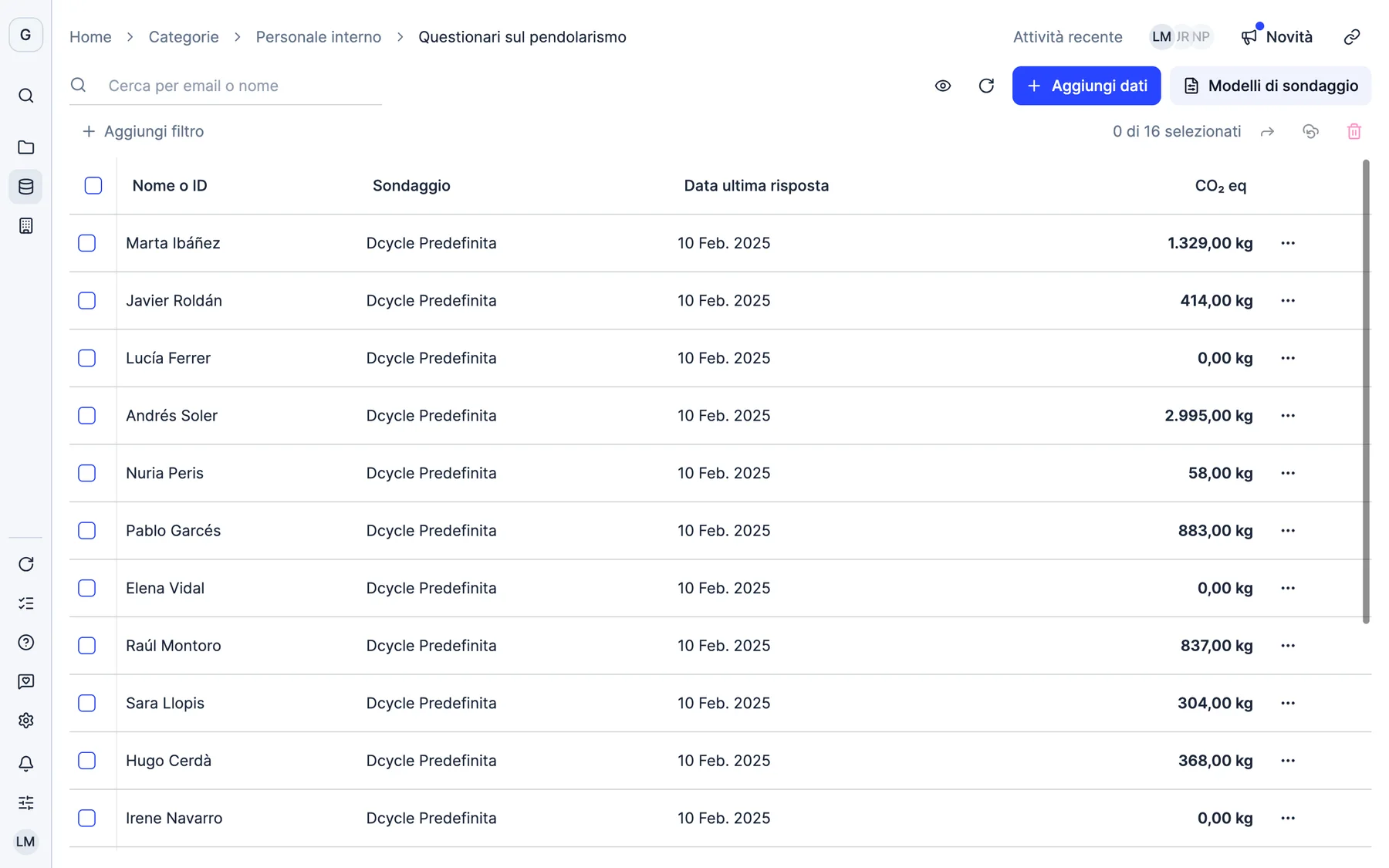Open more options for Sara Llopis
This screenshot has height=868, width=1389.
[1288, 703]
